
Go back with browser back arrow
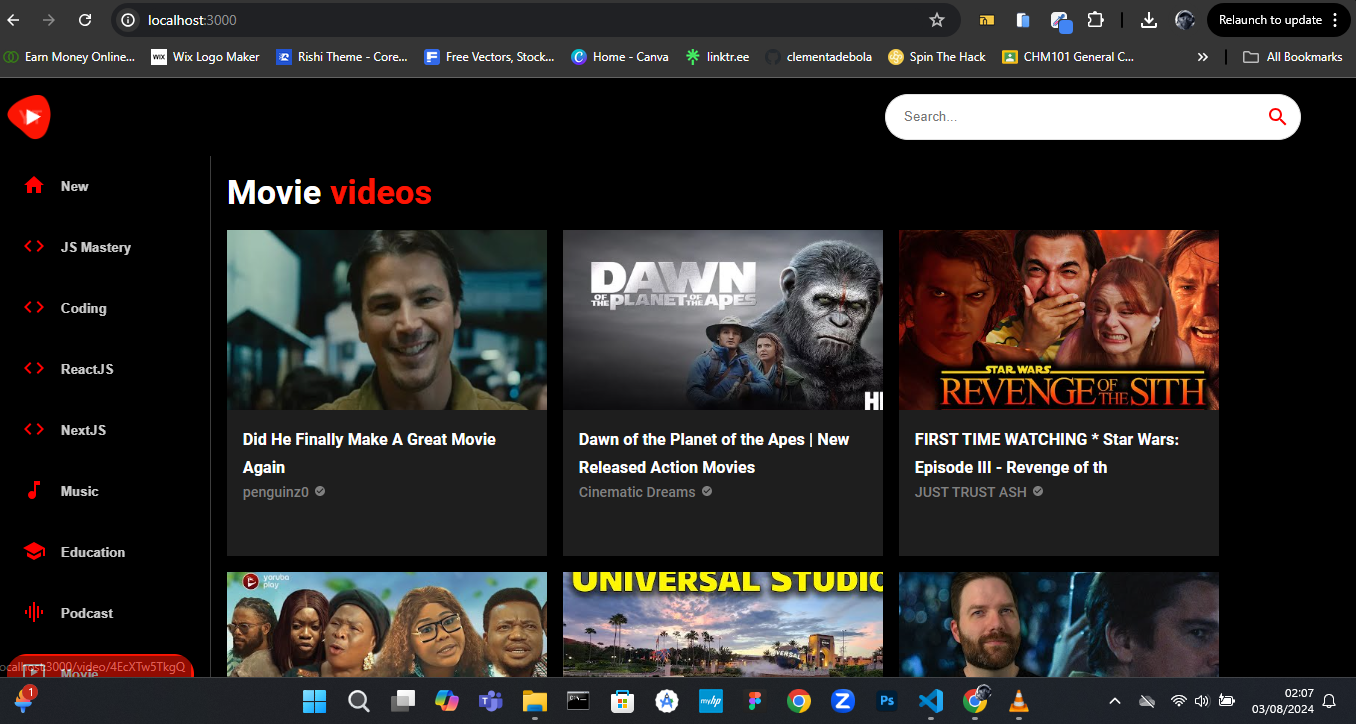click(x=14, y=20)
